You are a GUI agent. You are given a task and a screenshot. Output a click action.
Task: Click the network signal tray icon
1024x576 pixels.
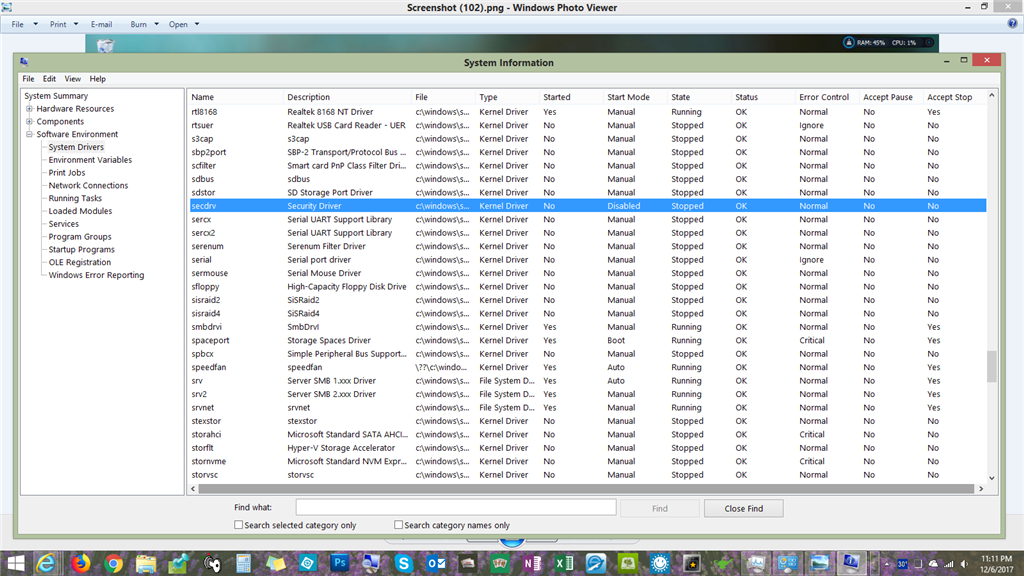click(x=949, y=564)
